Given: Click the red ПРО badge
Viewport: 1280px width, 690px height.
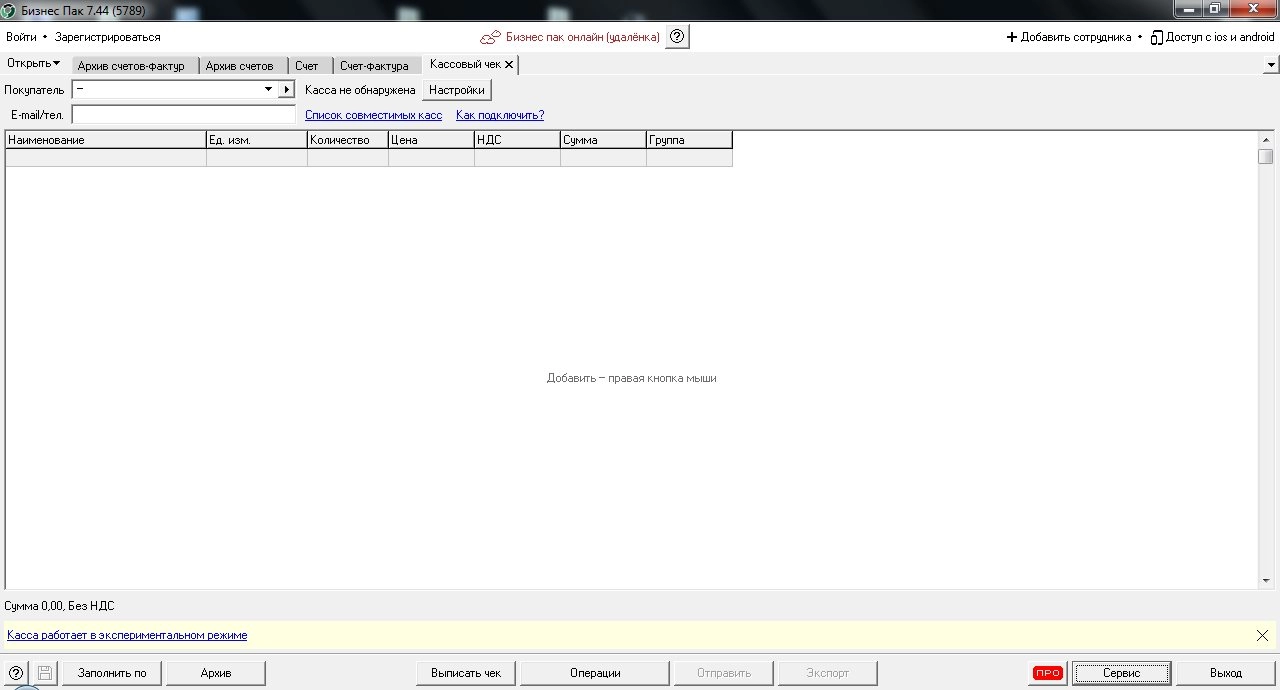Looking at the screenshot, I should point(1047,673).
